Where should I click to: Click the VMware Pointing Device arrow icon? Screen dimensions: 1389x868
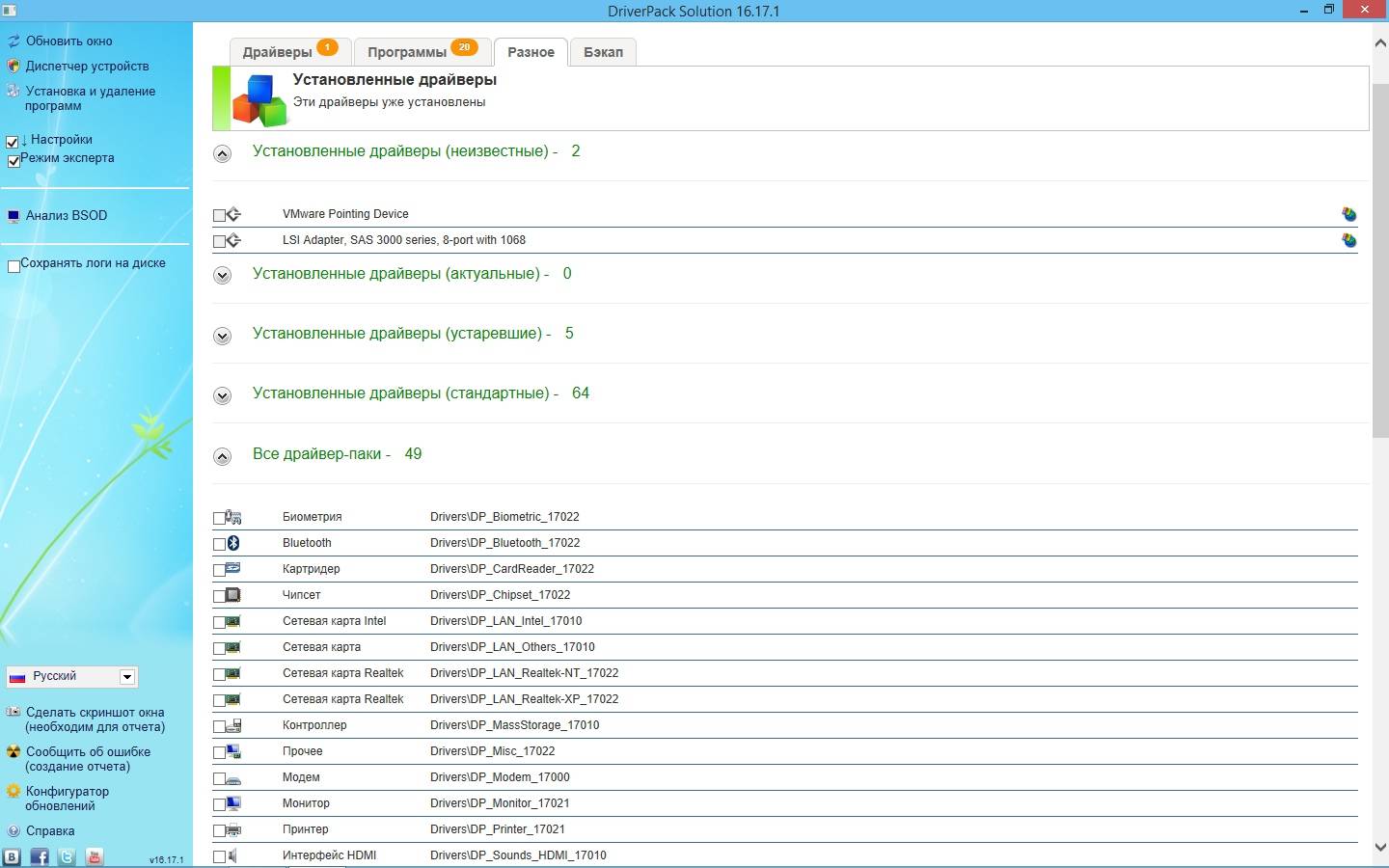tap(233, 214)
